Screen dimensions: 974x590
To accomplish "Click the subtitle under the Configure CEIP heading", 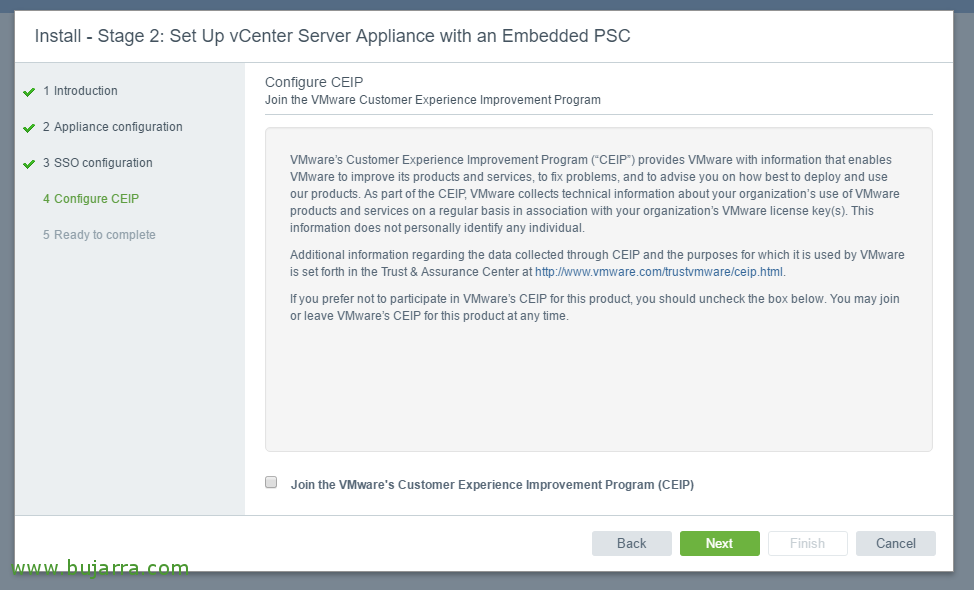I will [x=432, y=100].
